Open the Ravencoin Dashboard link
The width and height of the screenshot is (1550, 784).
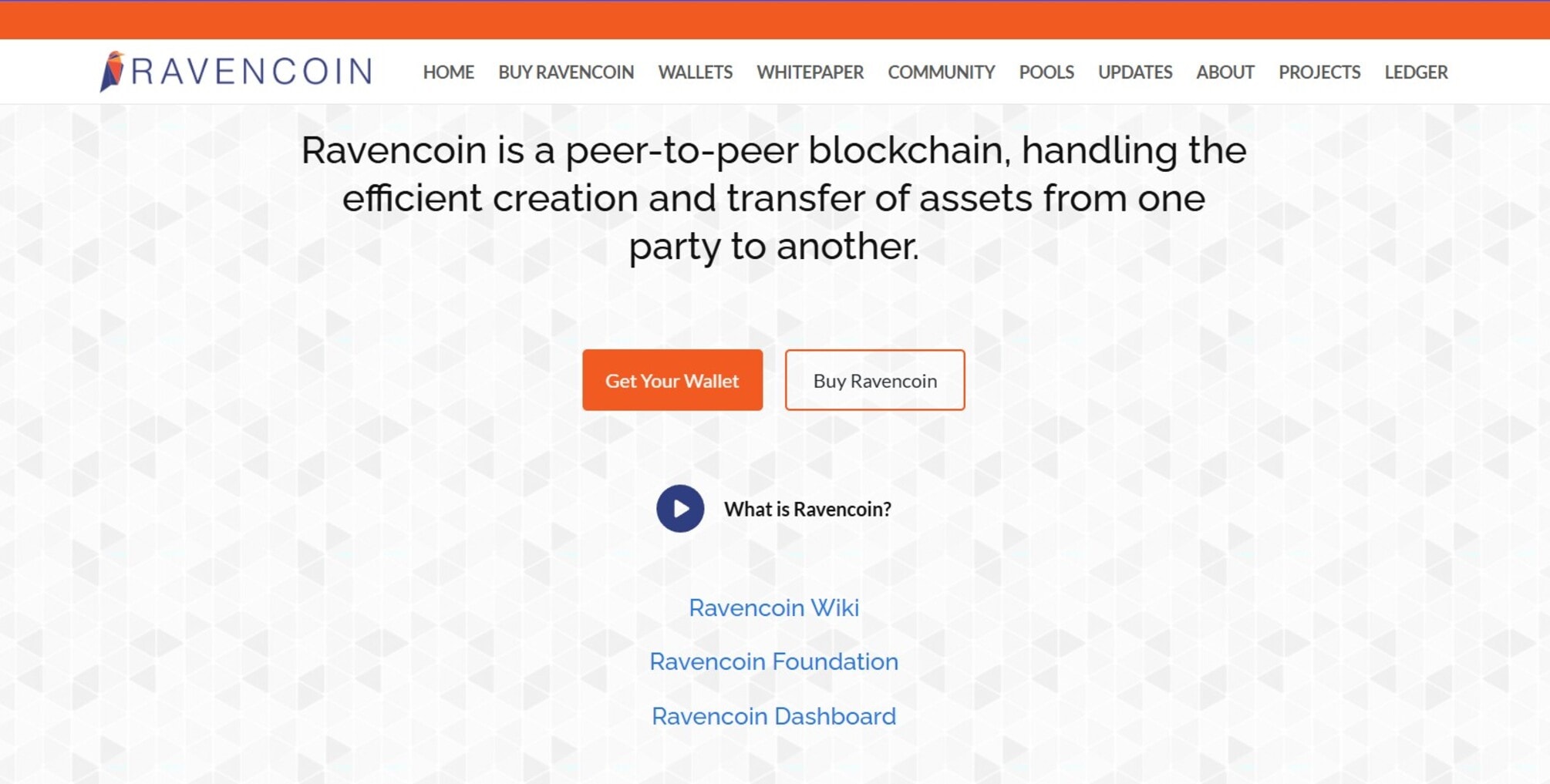click(773, 716)
